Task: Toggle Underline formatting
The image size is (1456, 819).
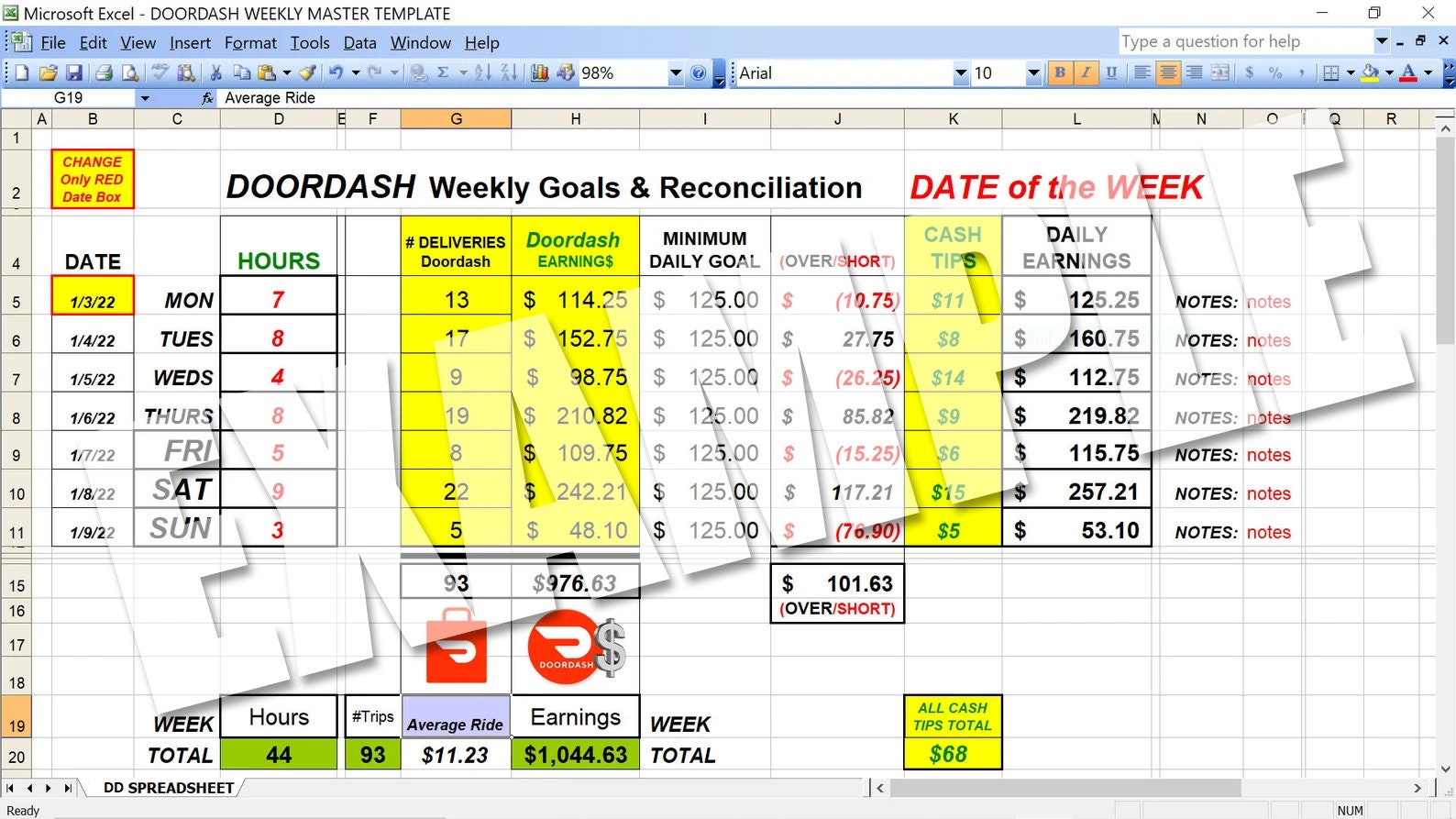Action: tap(1111, 72)
